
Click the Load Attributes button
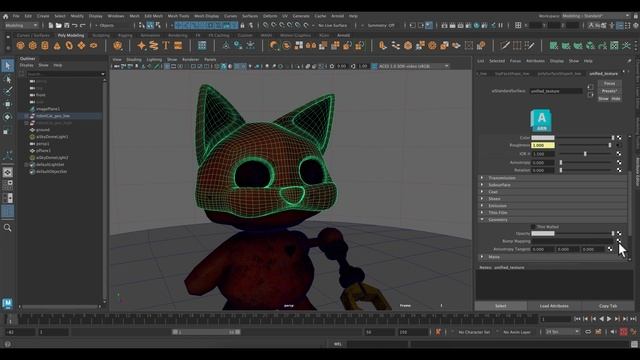point(554,306)
